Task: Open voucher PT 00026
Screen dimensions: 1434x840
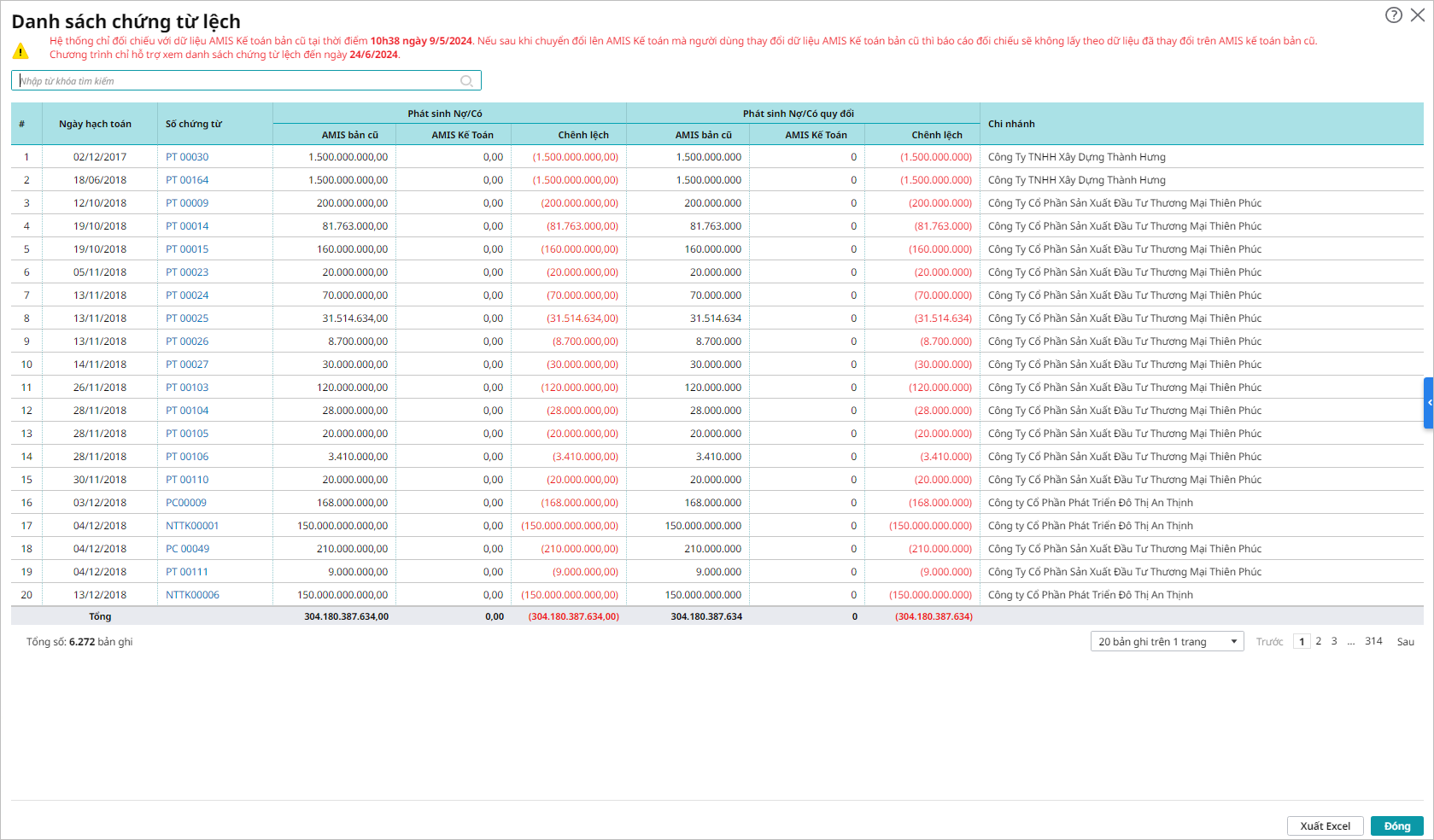Action: click(x=187, y=341)
